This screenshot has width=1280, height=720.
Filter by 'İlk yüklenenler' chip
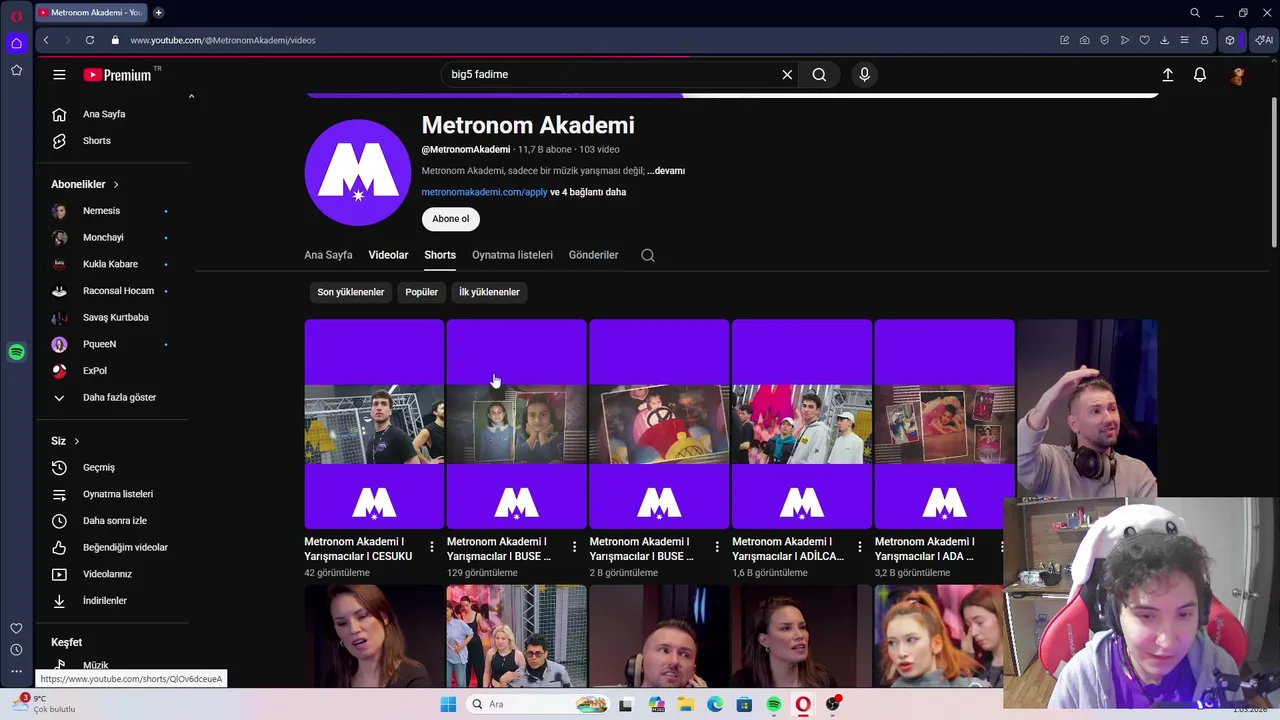point(489,292)
